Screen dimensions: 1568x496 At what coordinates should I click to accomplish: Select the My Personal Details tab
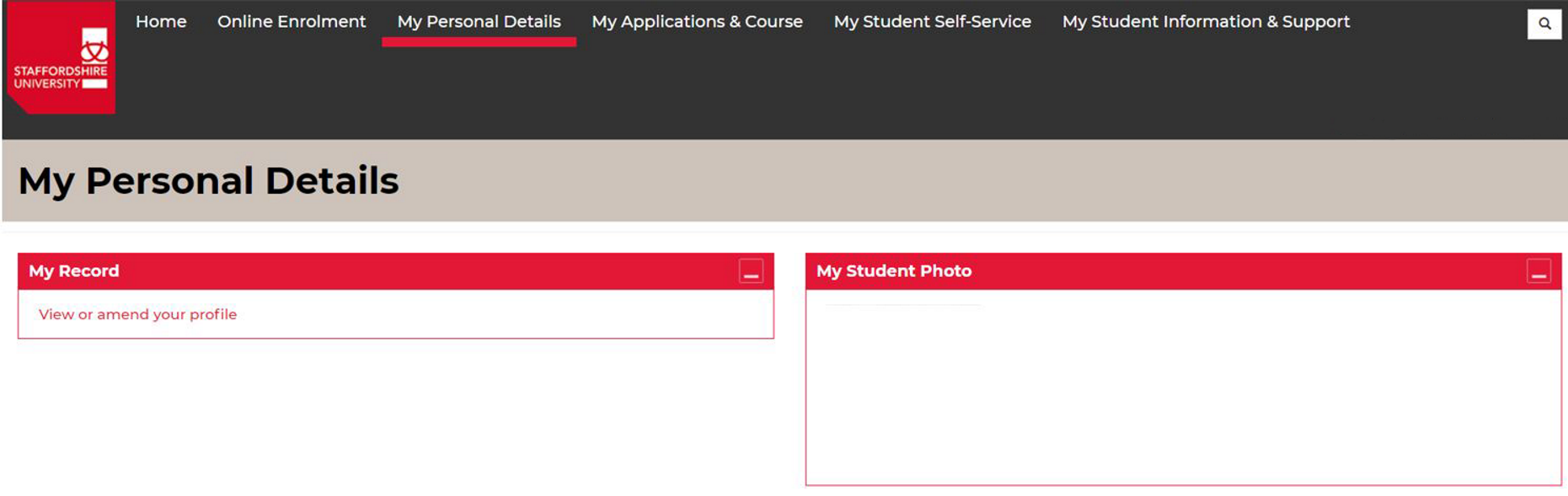[x=479, y=22]
